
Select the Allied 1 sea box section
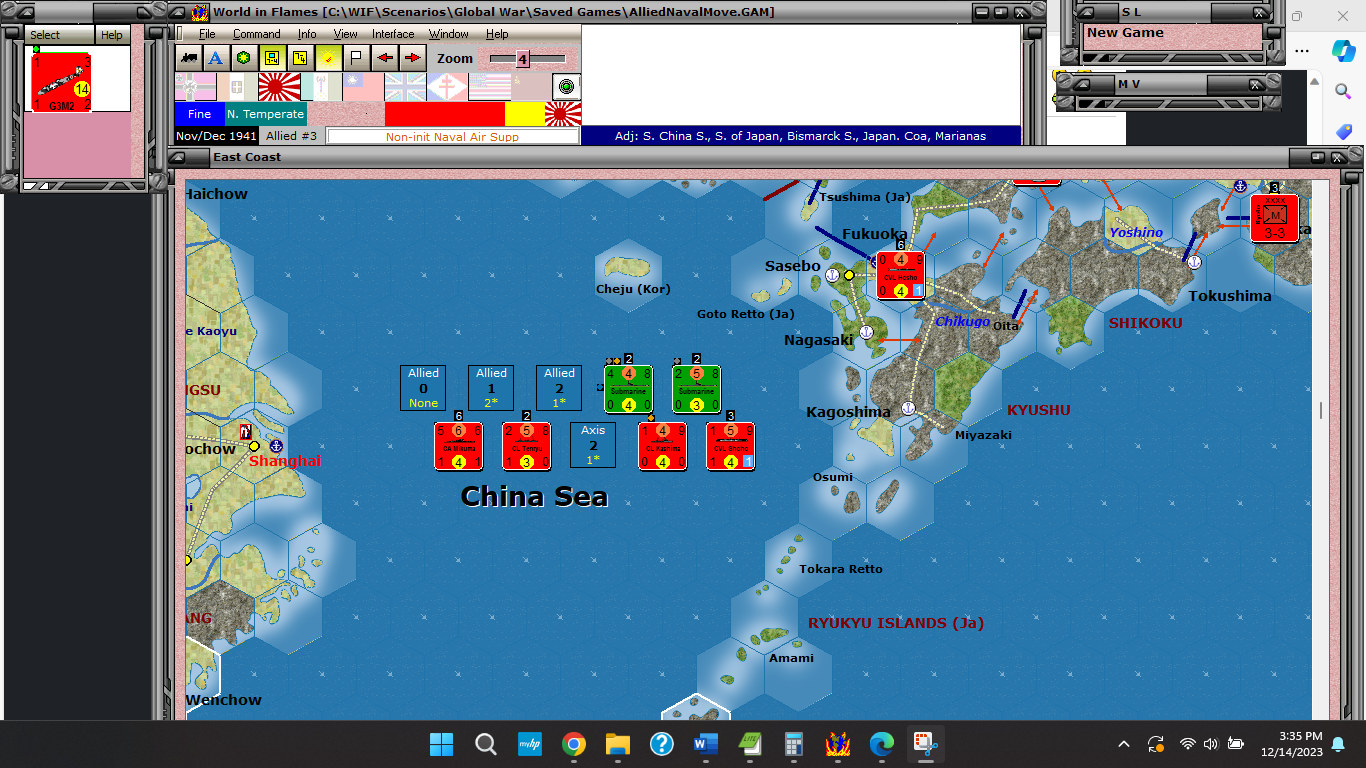[491, 388]
